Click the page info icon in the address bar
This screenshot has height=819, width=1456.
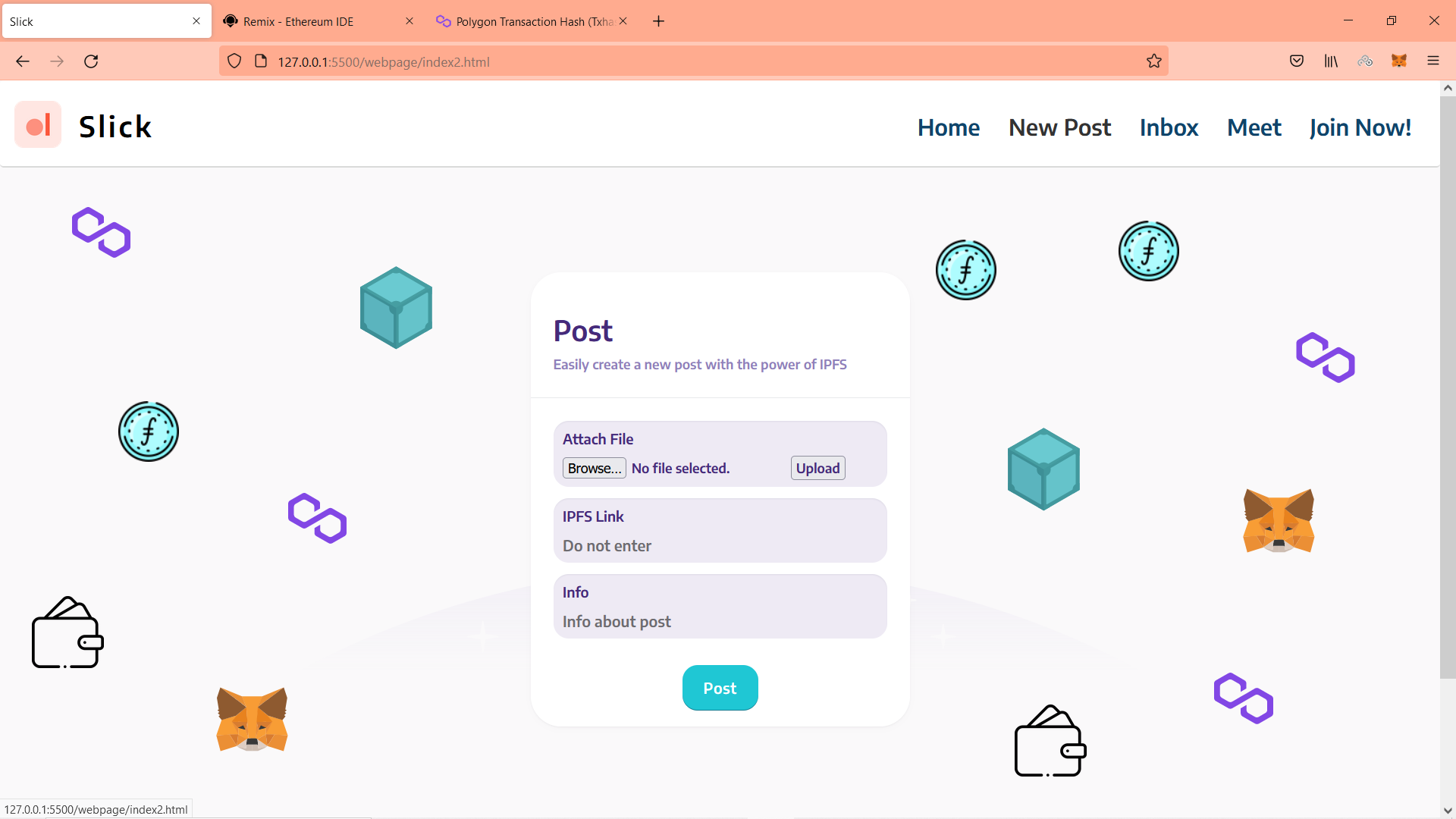[261, 61]
